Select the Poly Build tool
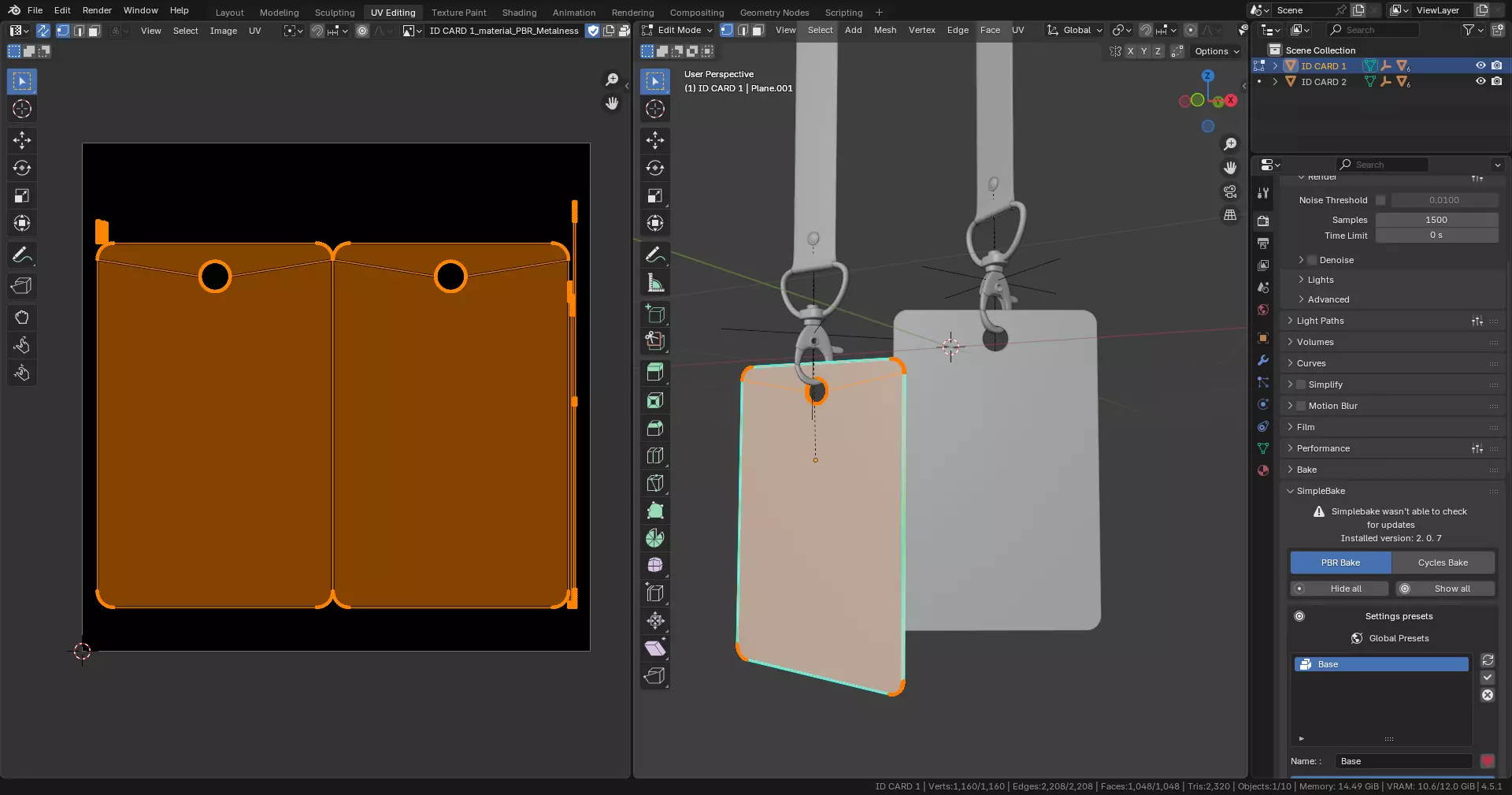1512x795 pixels. point(655,511)
